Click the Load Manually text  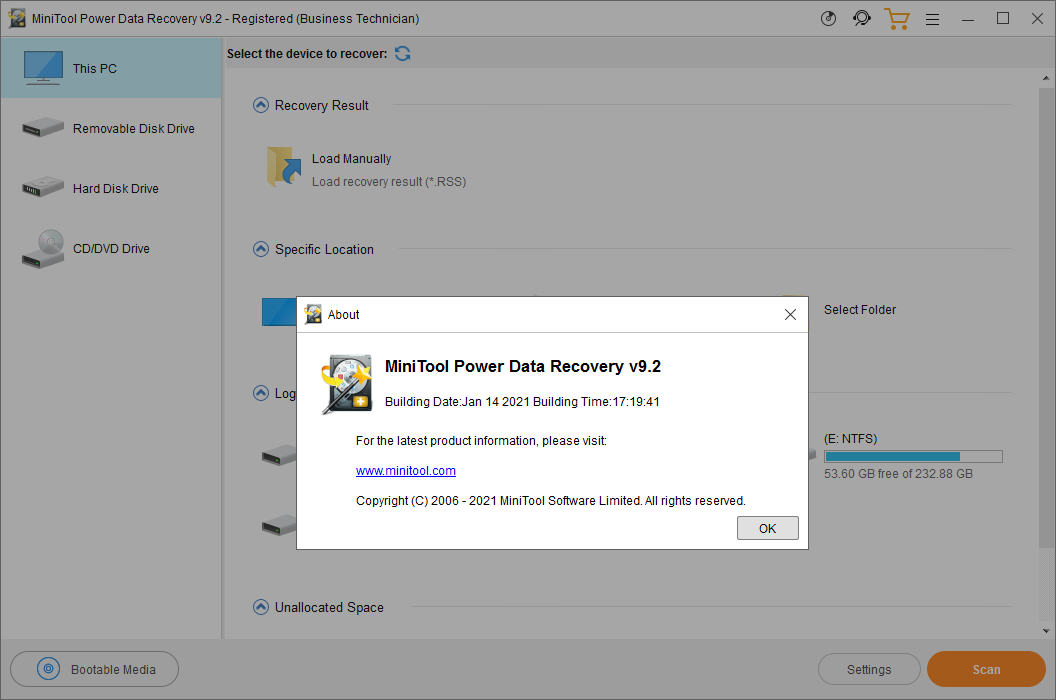tap(352, 158)
